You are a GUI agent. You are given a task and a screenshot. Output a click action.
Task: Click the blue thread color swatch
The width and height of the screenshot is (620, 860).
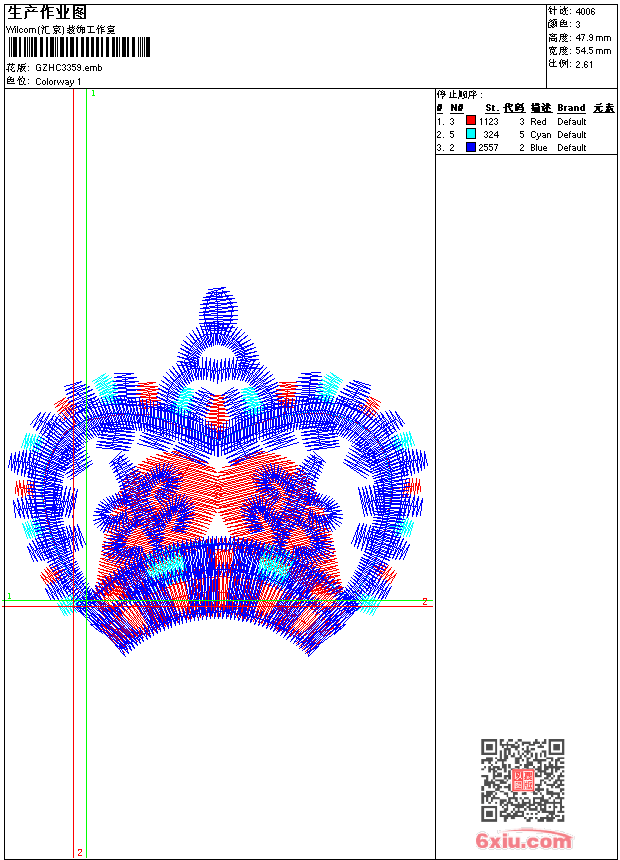coord(471,147)
